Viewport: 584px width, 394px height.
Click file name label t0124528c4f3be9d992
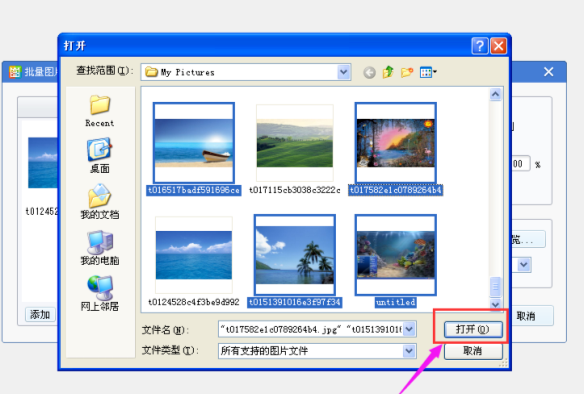point(194,302)
